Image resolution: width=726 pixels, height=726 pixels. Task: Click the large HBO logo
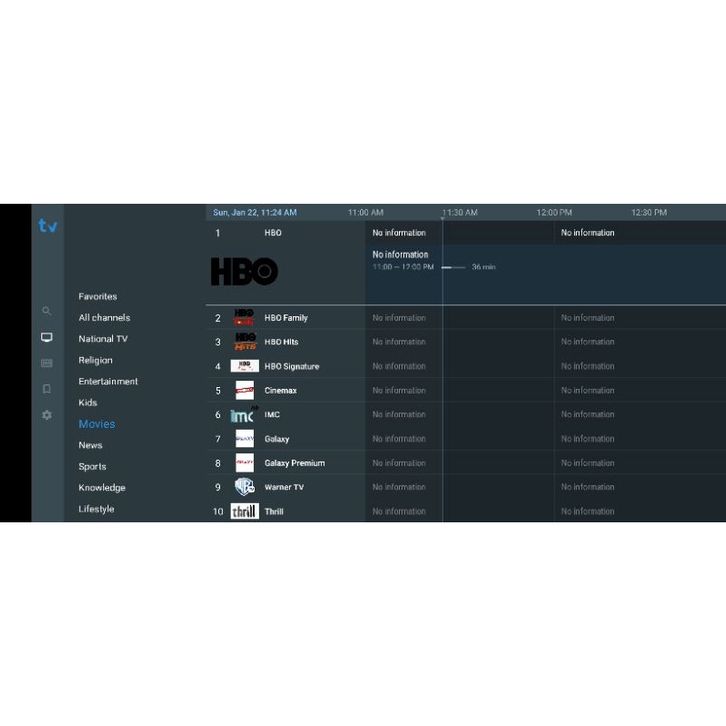tap(244, 271)
